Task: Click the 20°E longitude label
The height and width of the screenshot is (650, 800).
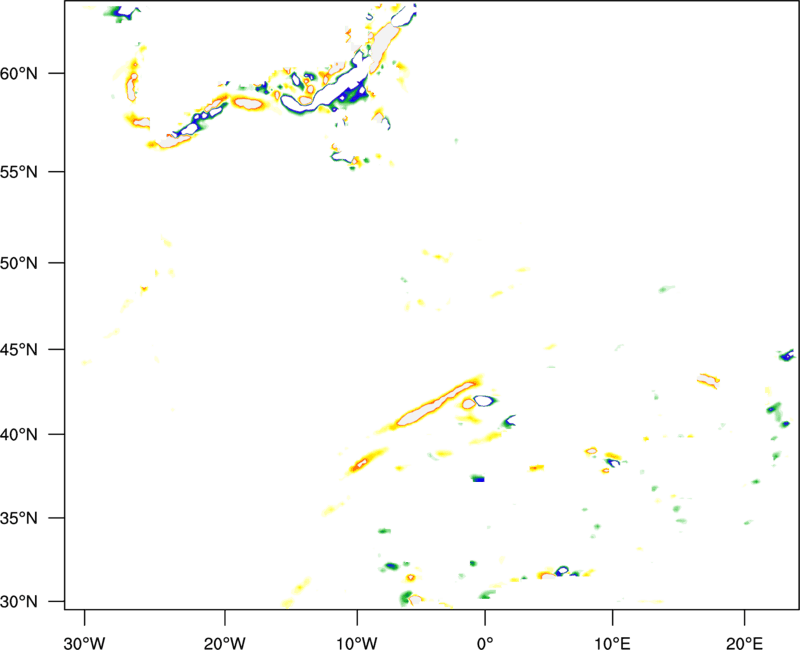Action: click(x=744, y=643)
